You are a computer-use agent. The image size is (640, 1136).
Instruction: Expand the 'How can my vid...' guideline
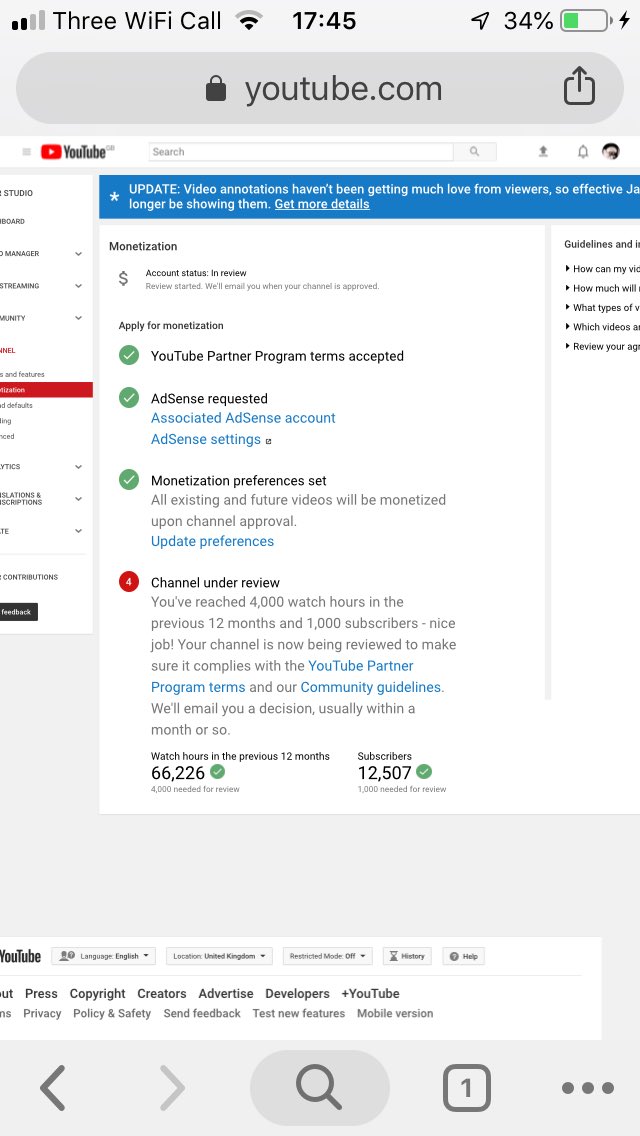point(602,269)
